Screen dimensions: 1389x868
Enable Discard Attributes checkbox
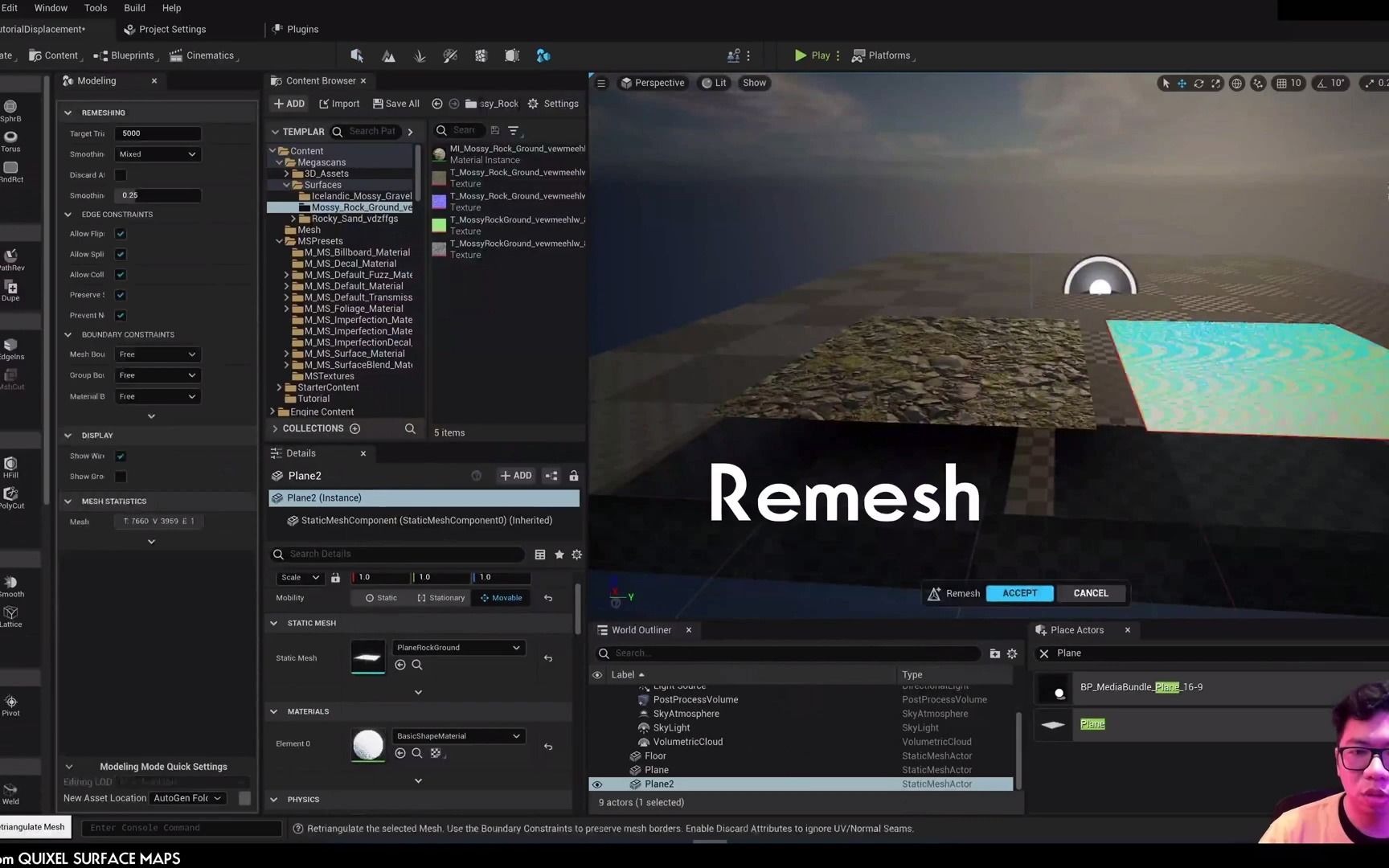click(x=120, y=174)
